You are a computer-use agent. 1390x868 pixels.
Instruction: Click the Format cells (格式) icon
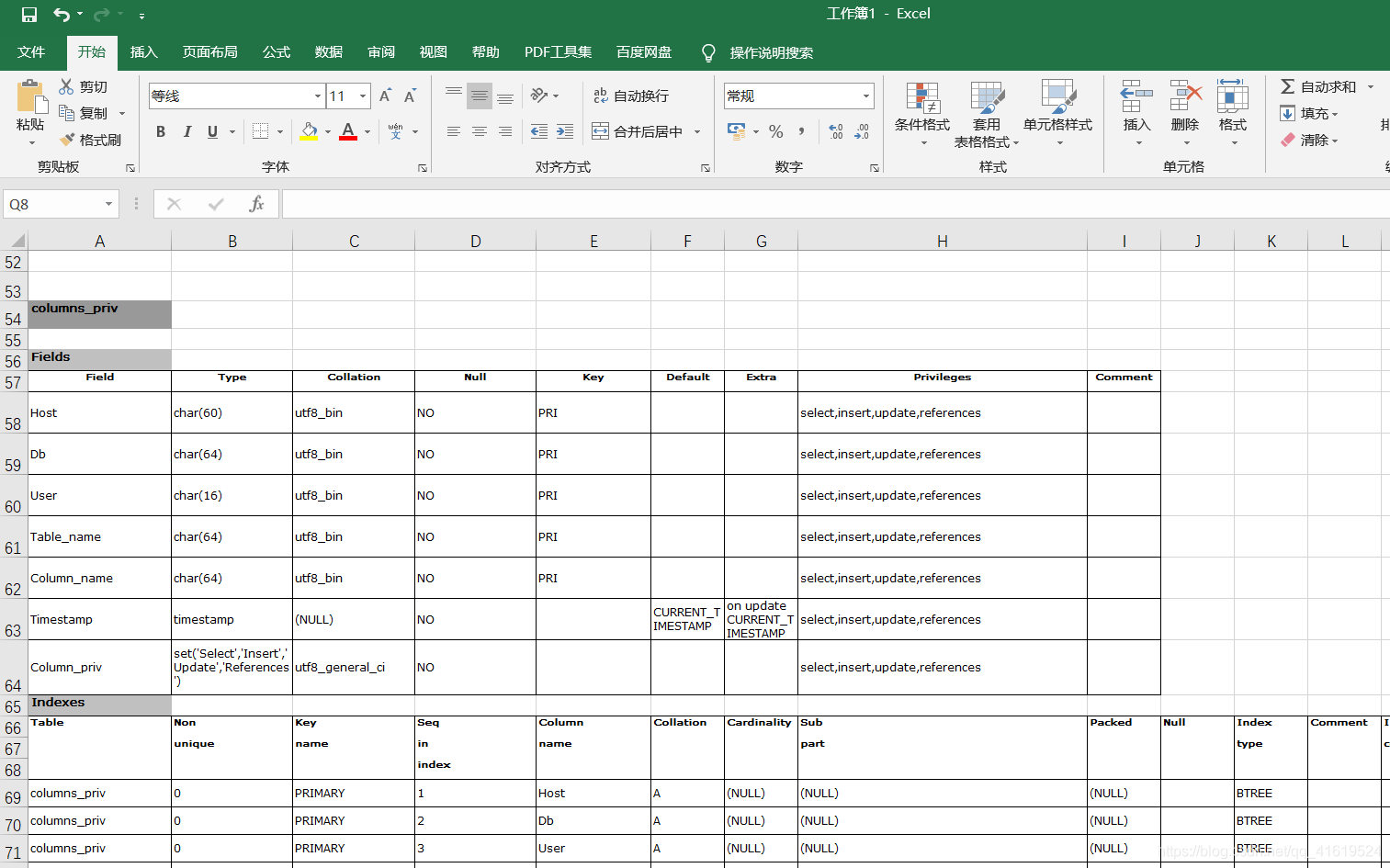[x=1232, y=96]
